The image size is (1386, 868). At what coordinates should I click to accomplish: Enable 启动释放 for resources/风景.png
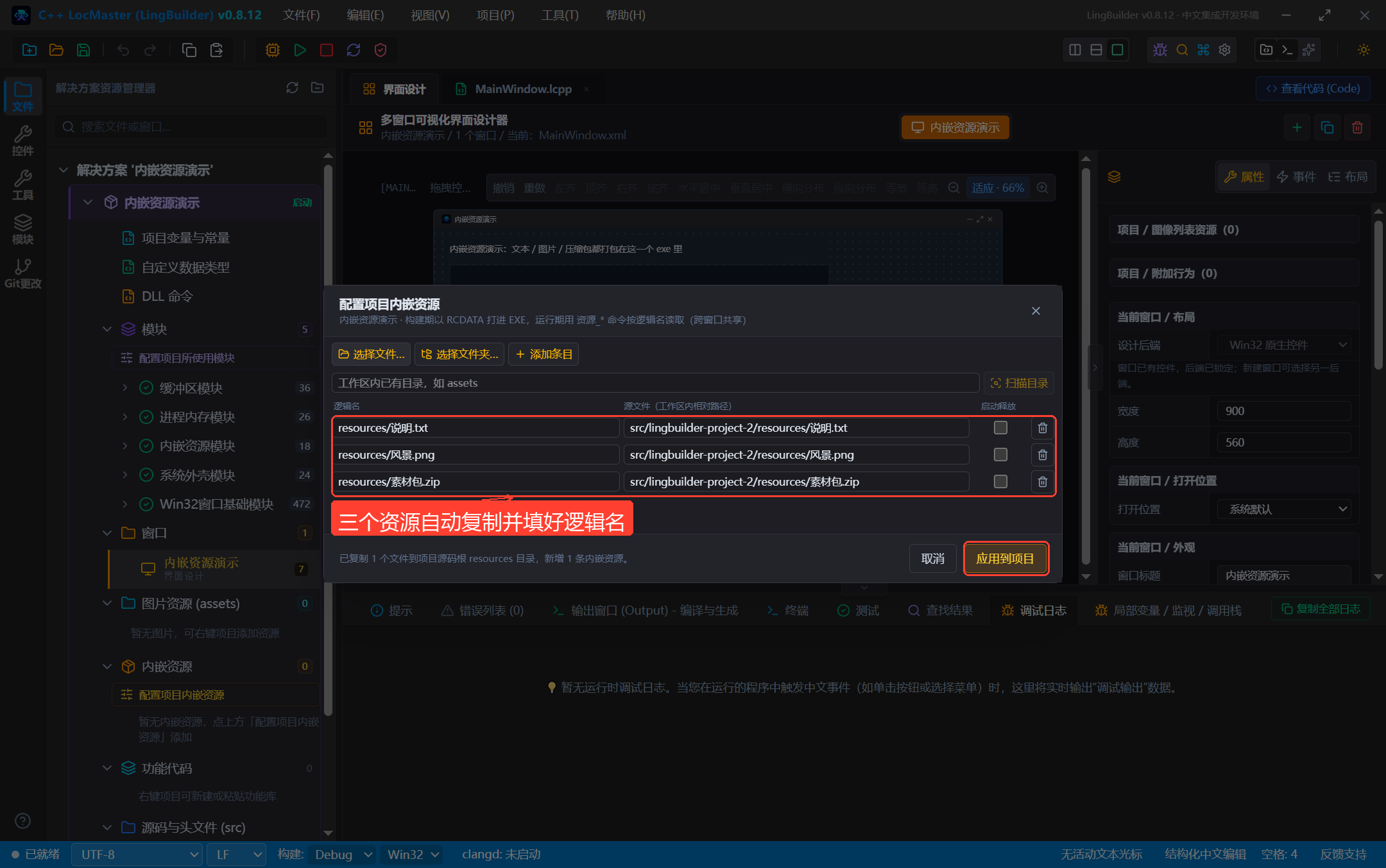[1000, 455]
